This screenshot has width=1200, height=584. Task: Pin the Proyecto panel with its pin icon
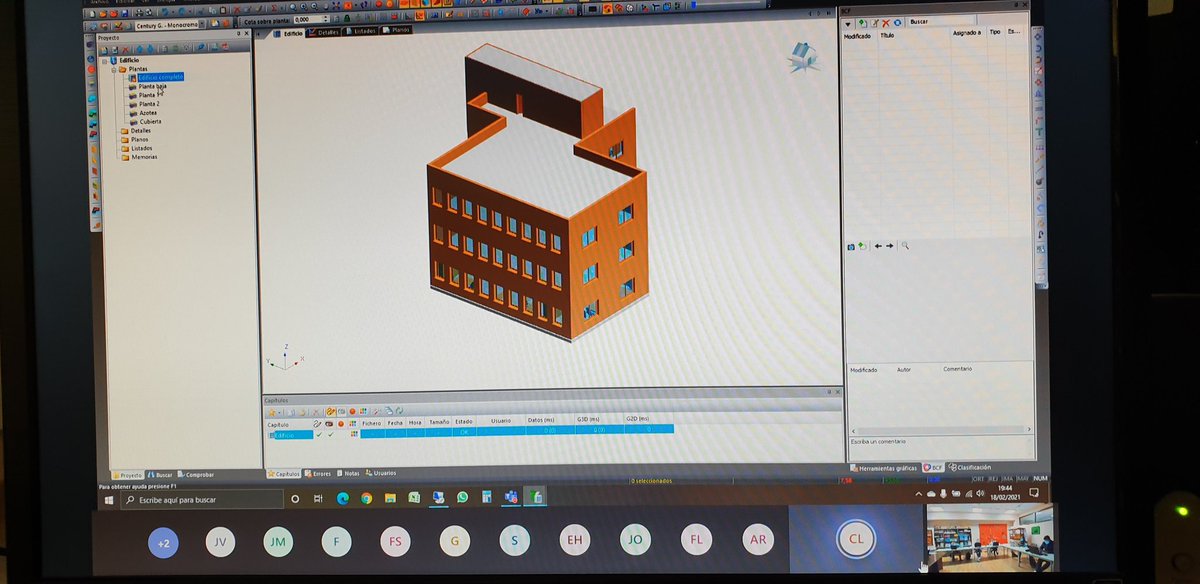tap(238, 33)
